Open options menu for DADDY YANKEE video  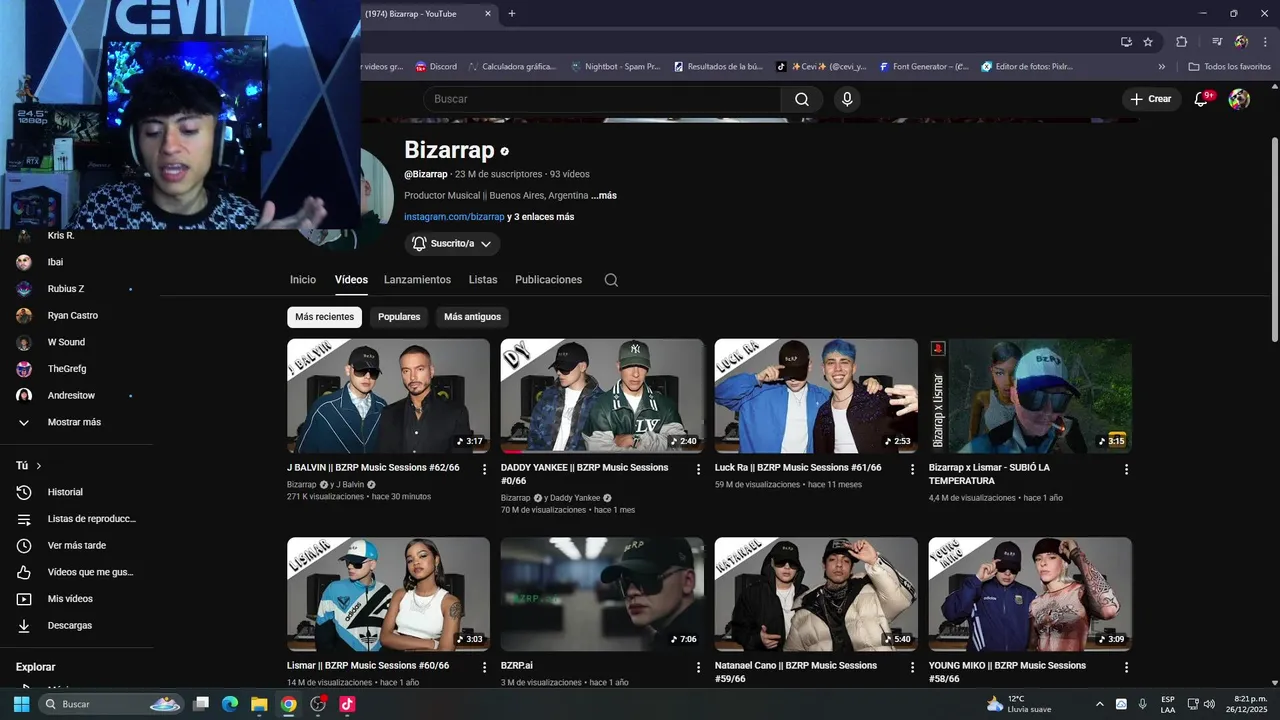tap(699, 469)
